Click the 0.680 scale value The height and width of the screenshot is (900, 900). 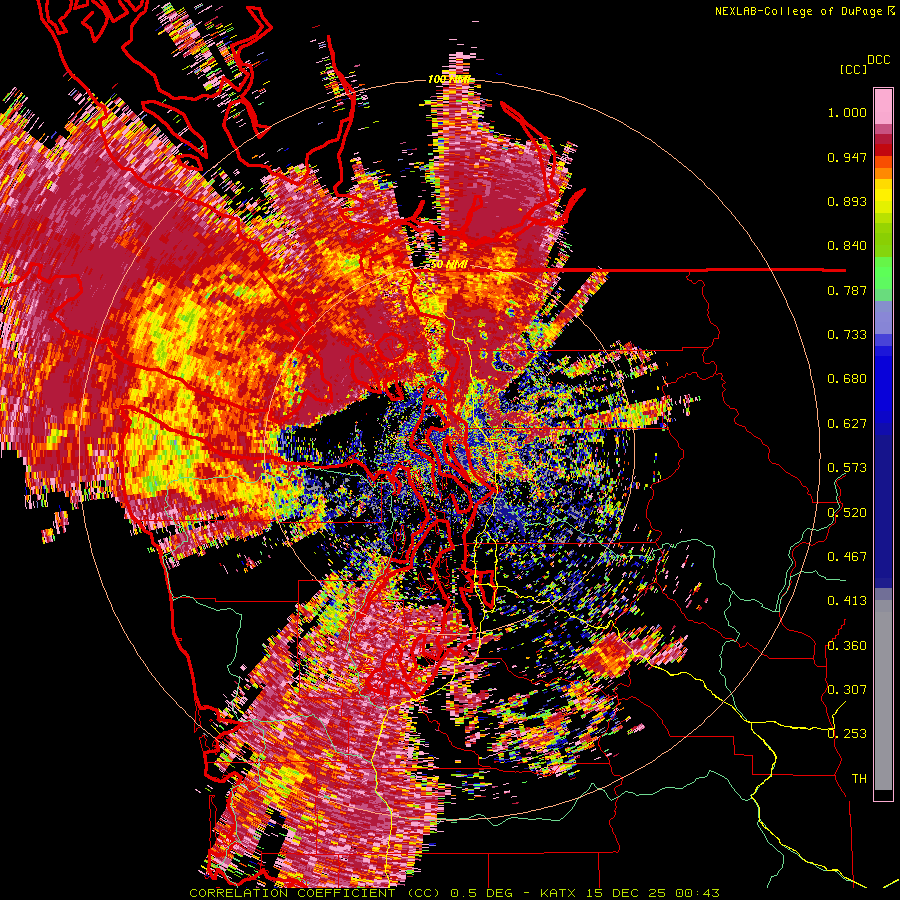[847, 379]
